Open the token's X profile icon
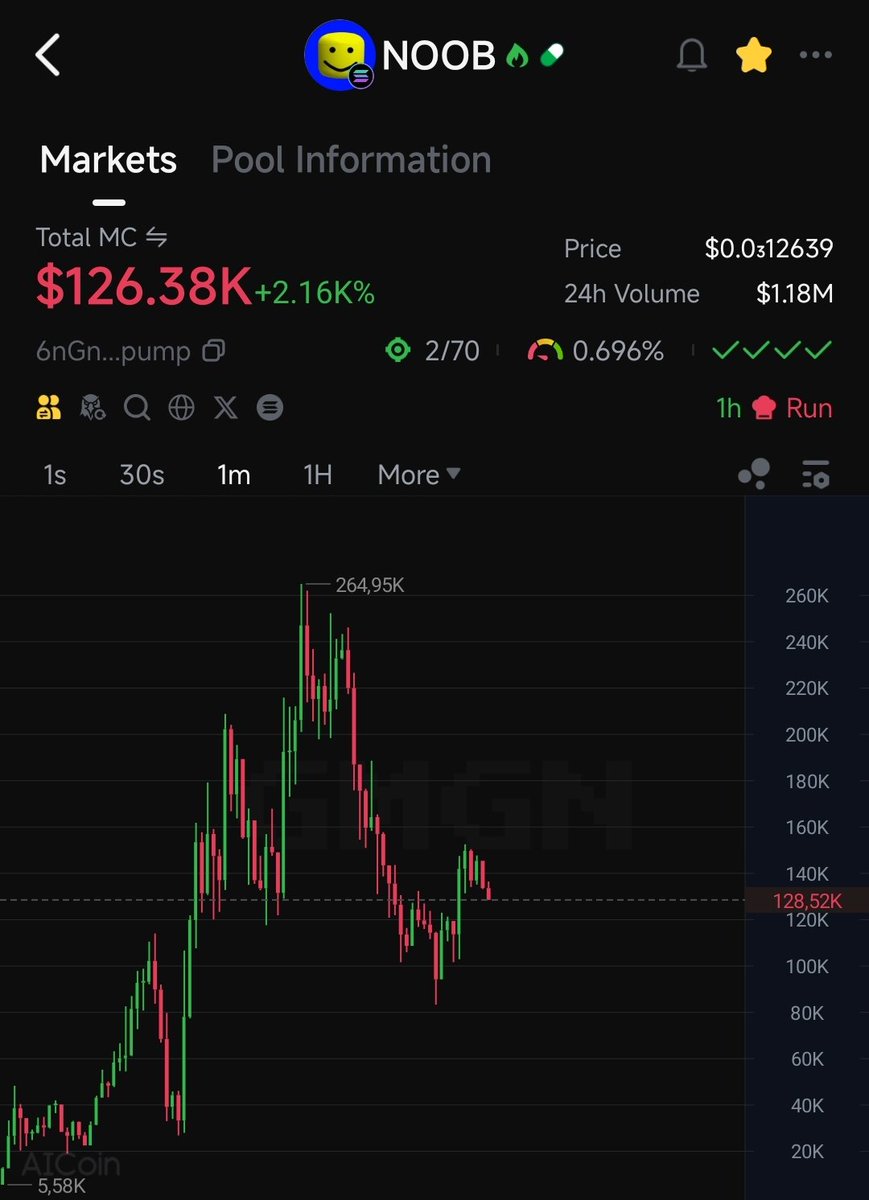 click(225, 407)
